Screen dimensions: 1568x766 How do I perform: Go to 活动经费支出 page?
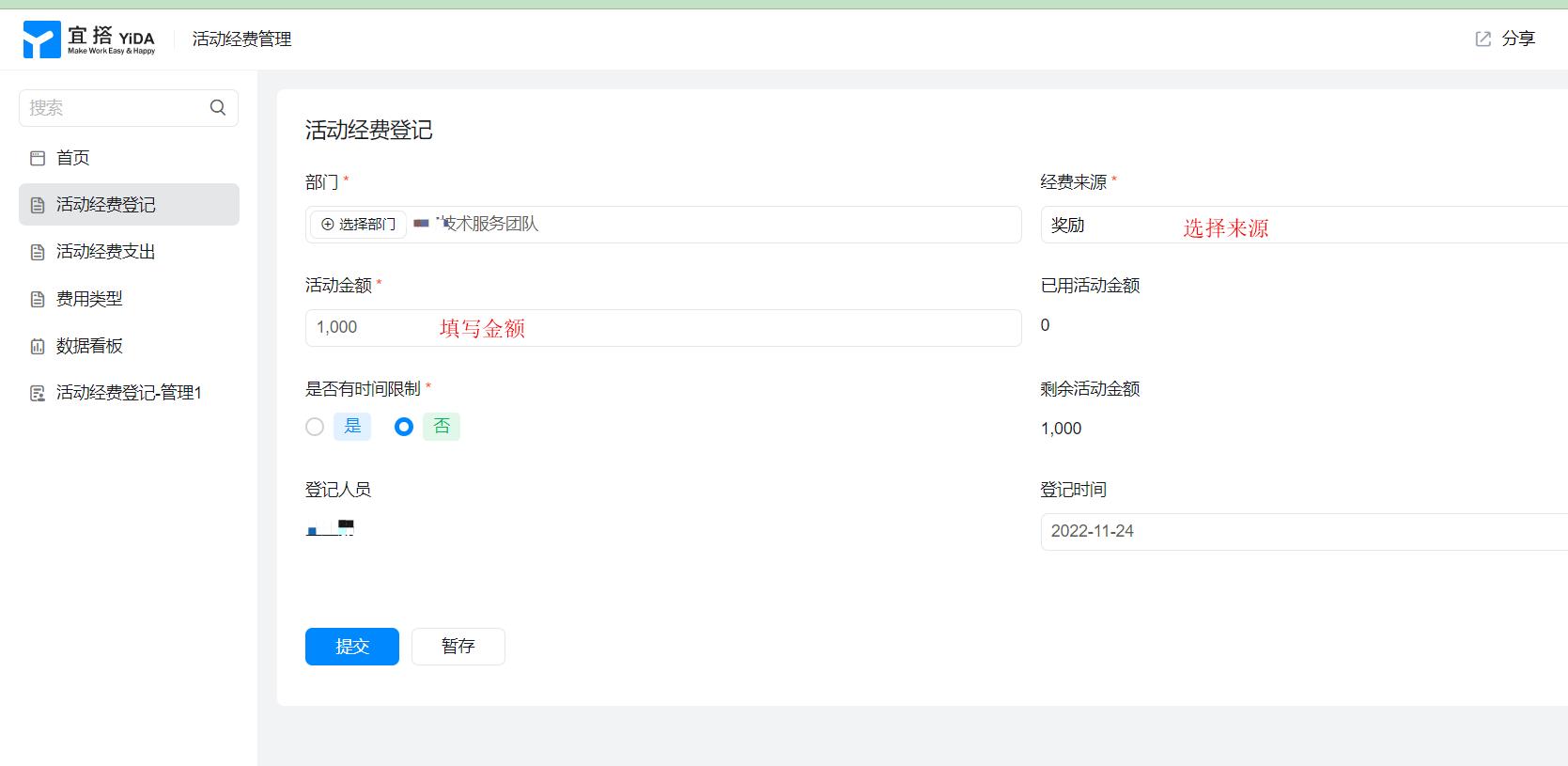point(129,252)
